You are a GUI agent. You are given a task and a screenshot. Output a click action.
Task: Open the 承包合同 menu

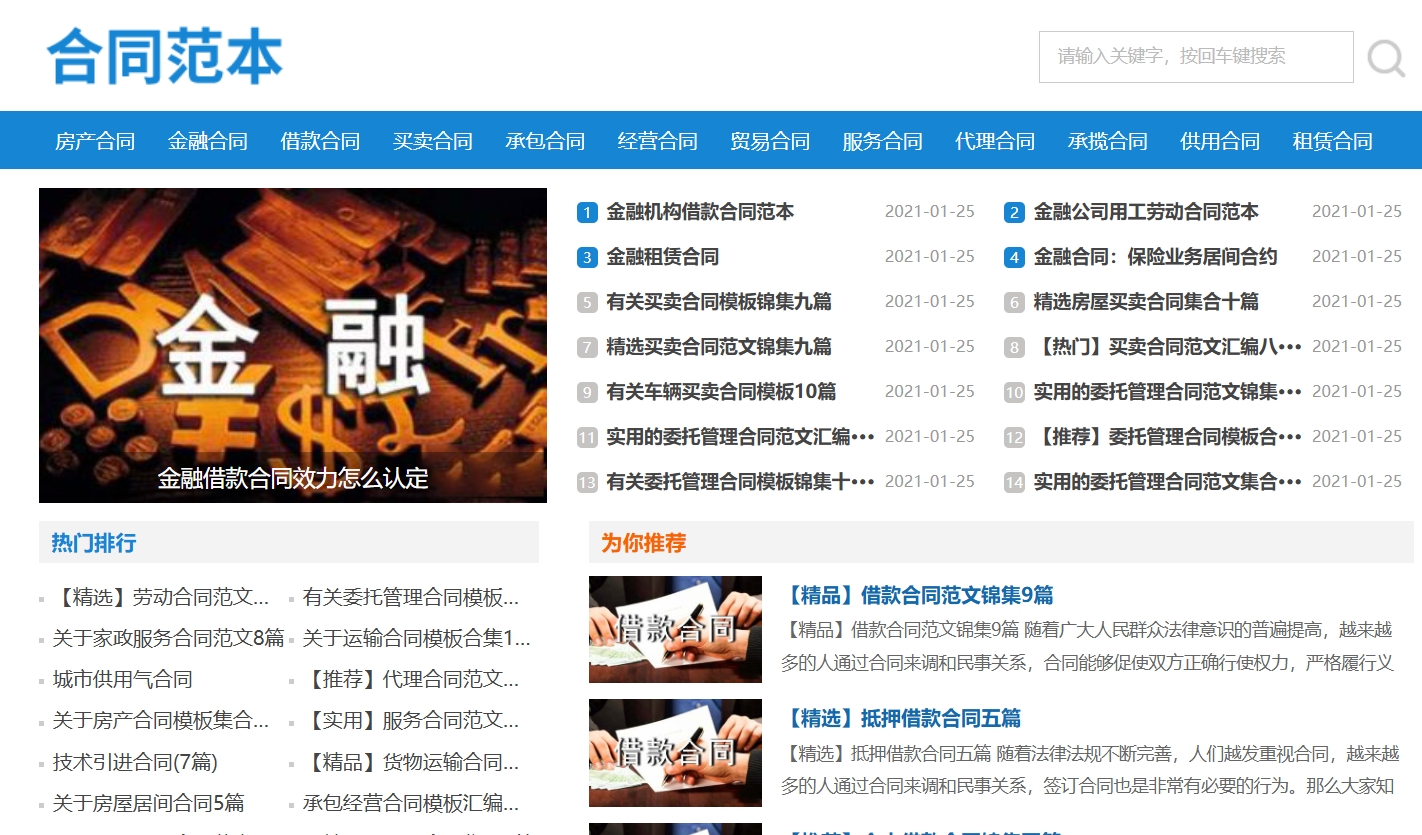click(545, 141)
